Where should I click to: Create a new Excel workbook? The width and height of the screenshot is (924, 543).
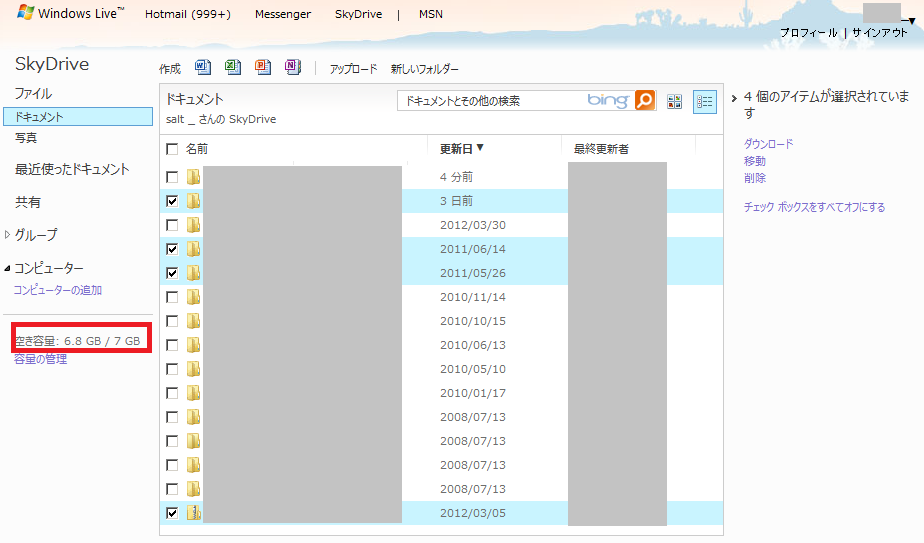click(233, 68)
